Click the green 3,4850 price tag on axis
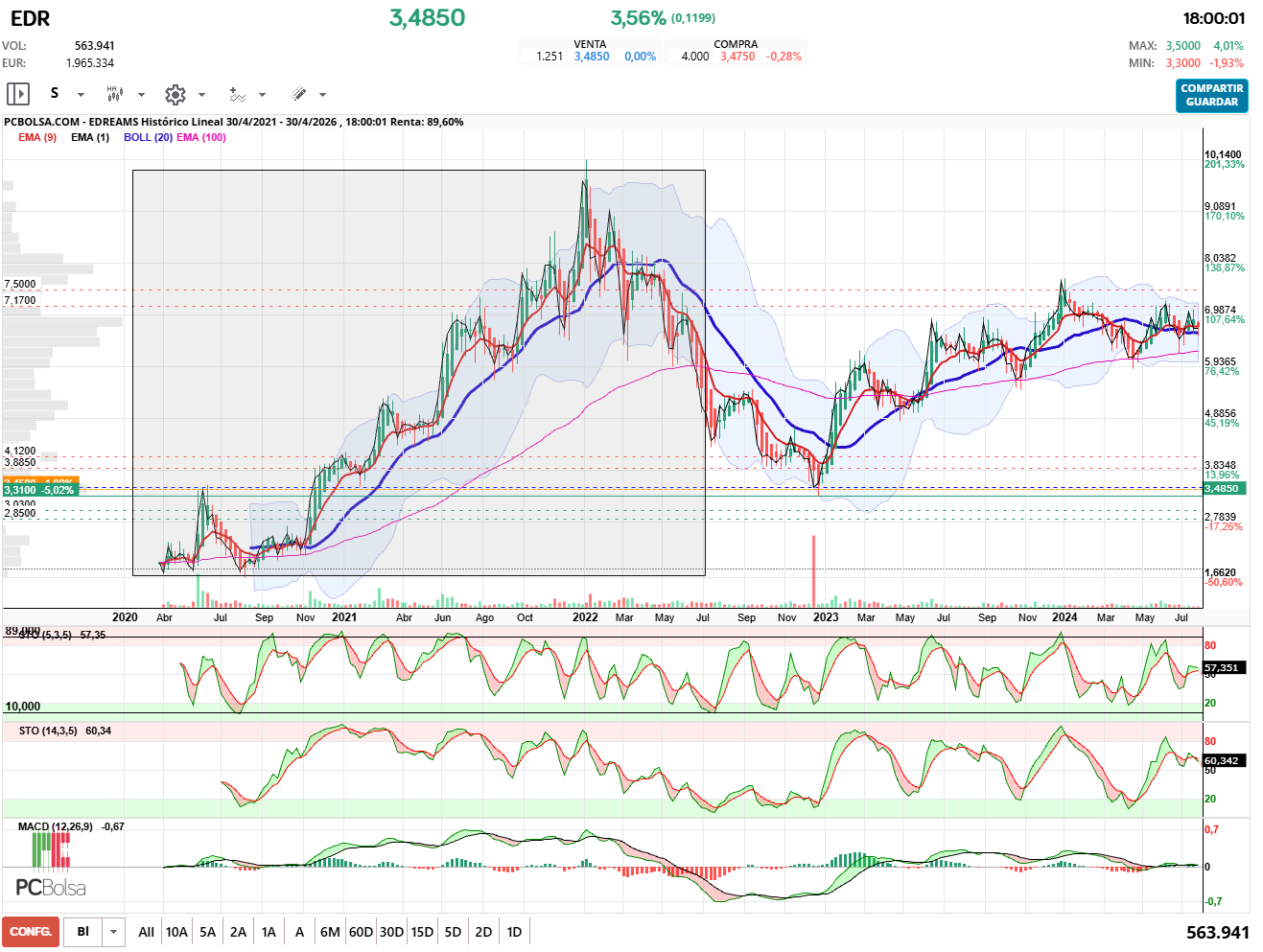 coord(1223,489)
